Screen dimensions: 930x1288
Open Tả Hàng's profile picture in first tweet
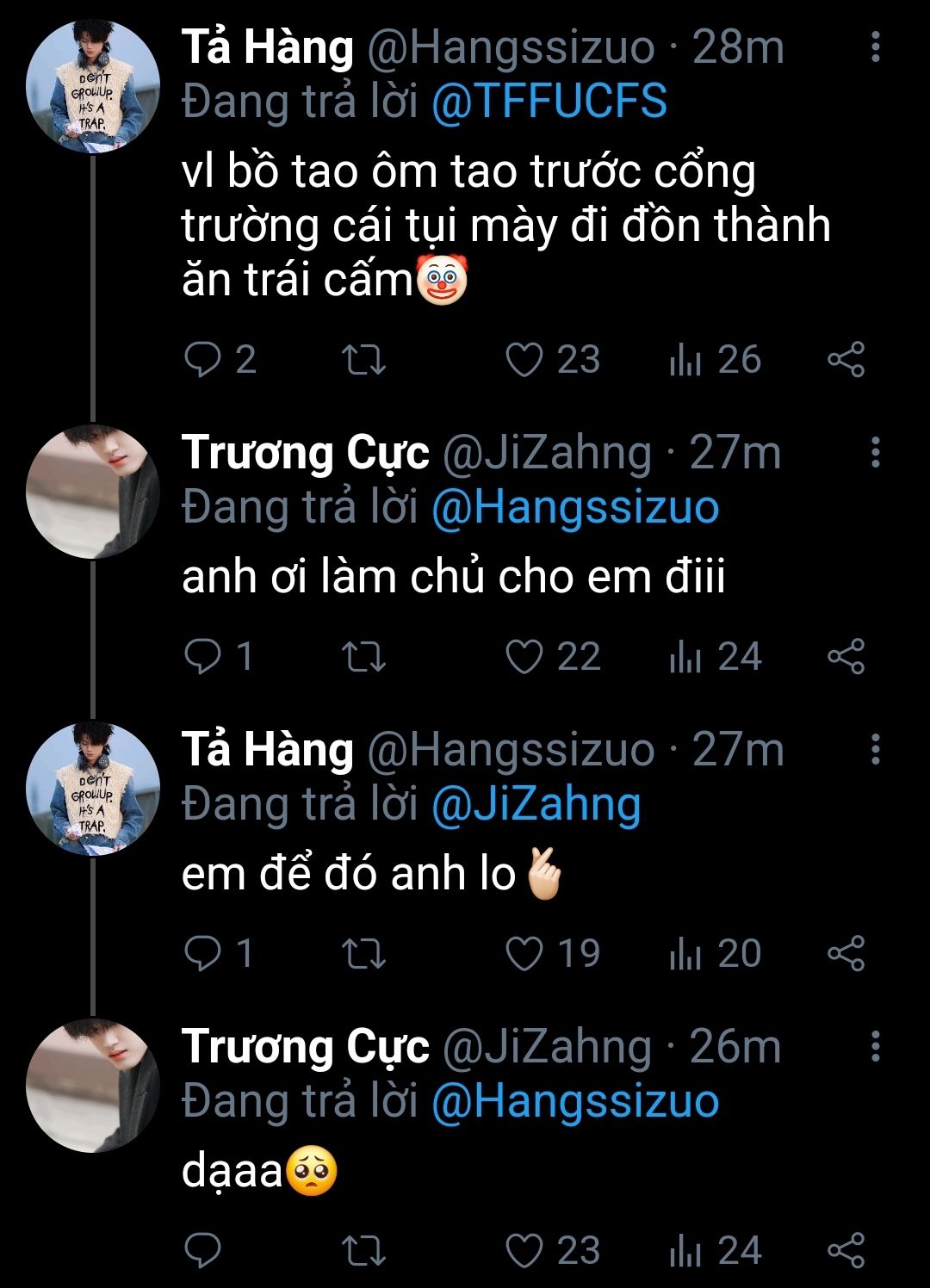click(93, 86)
